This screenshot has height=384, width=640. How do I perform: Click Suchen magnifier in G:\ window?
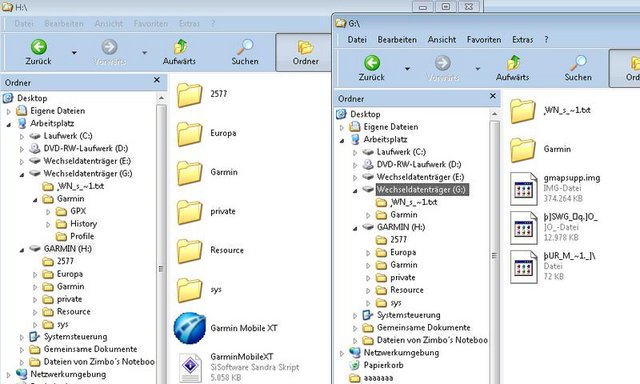tap(578, 63)
